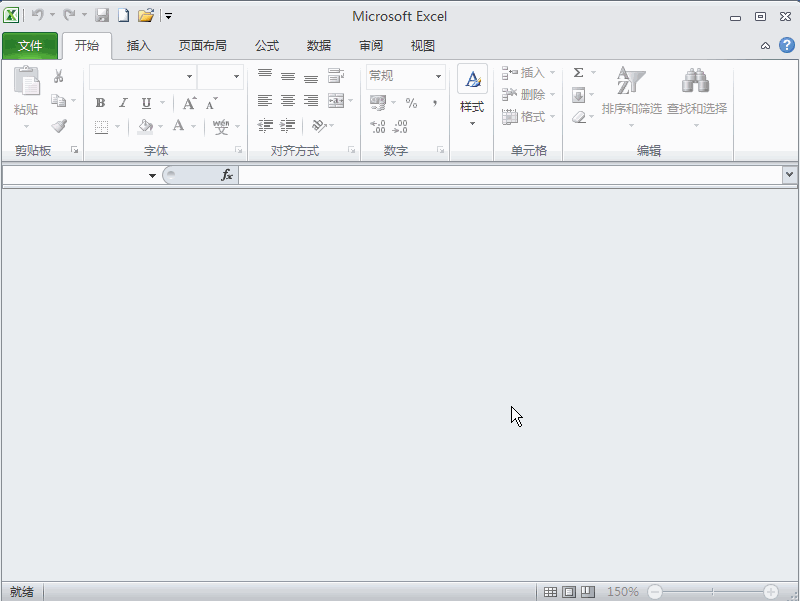800x601 pixels.
Task: Switch to the 数据 Data tab
Action: (319, 46)
